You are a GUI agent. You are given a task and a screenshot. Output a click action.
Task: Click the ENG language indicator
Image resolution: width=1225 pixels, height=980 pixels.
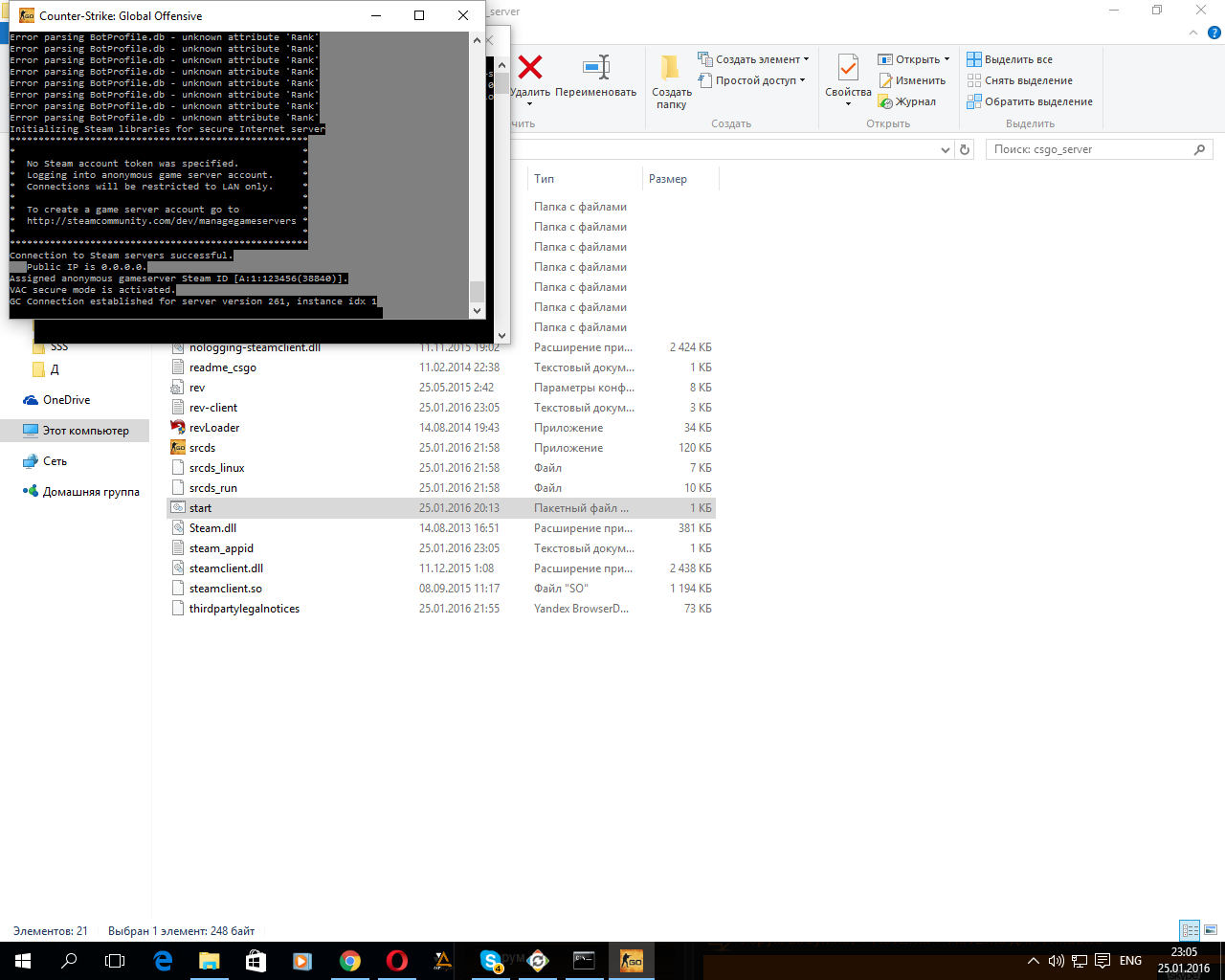tap(1130, 961)
